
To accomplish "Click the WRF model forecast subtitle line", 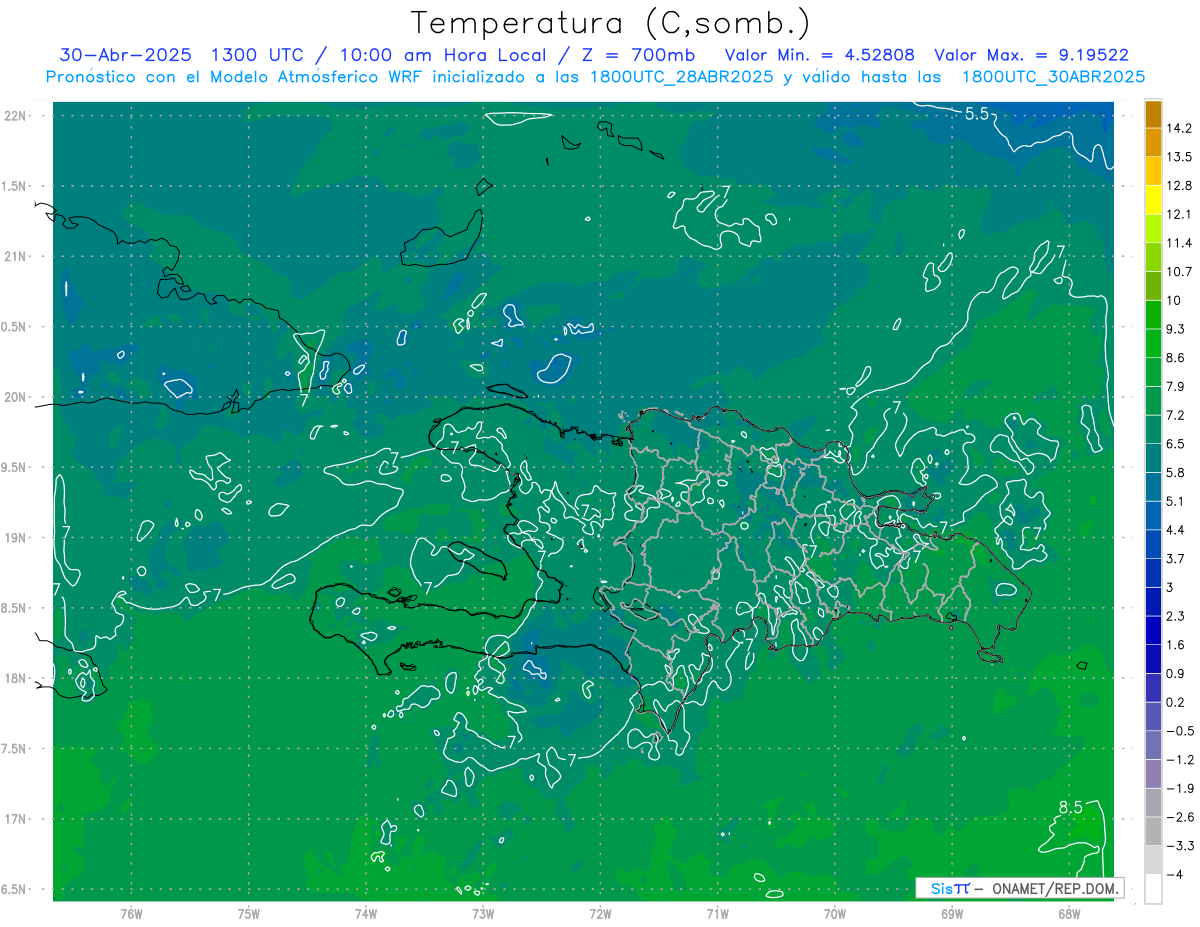I will (595, 76).
